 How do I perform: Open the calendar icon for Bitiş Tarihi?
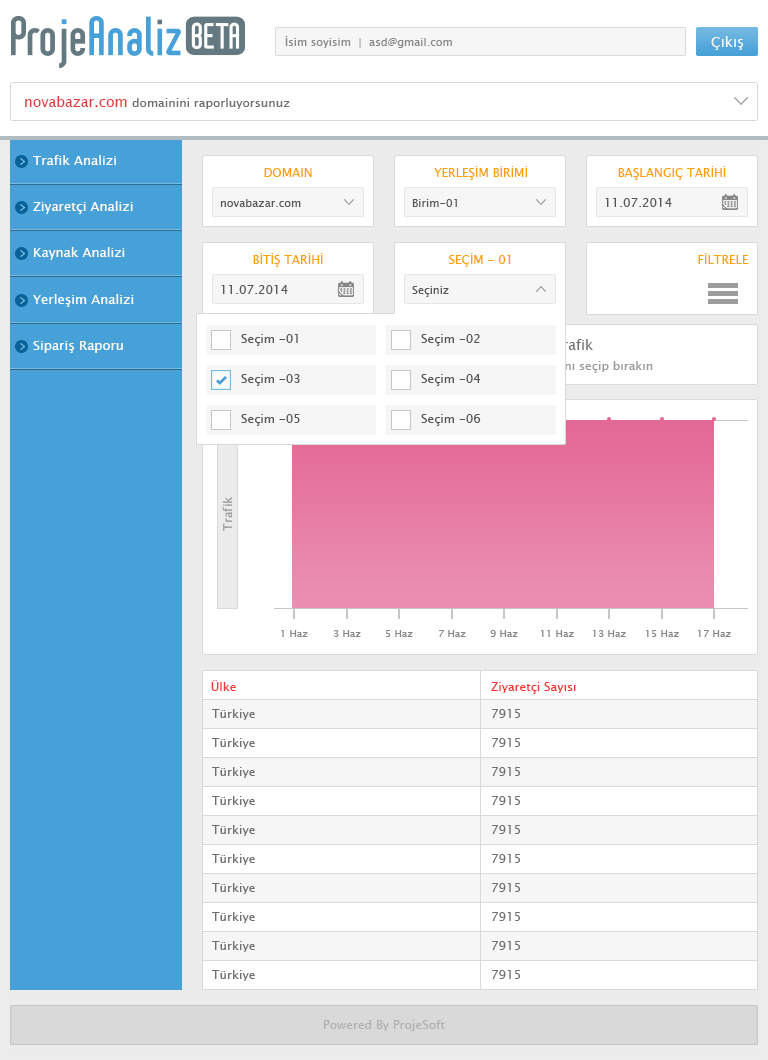[x=346, y=290]
